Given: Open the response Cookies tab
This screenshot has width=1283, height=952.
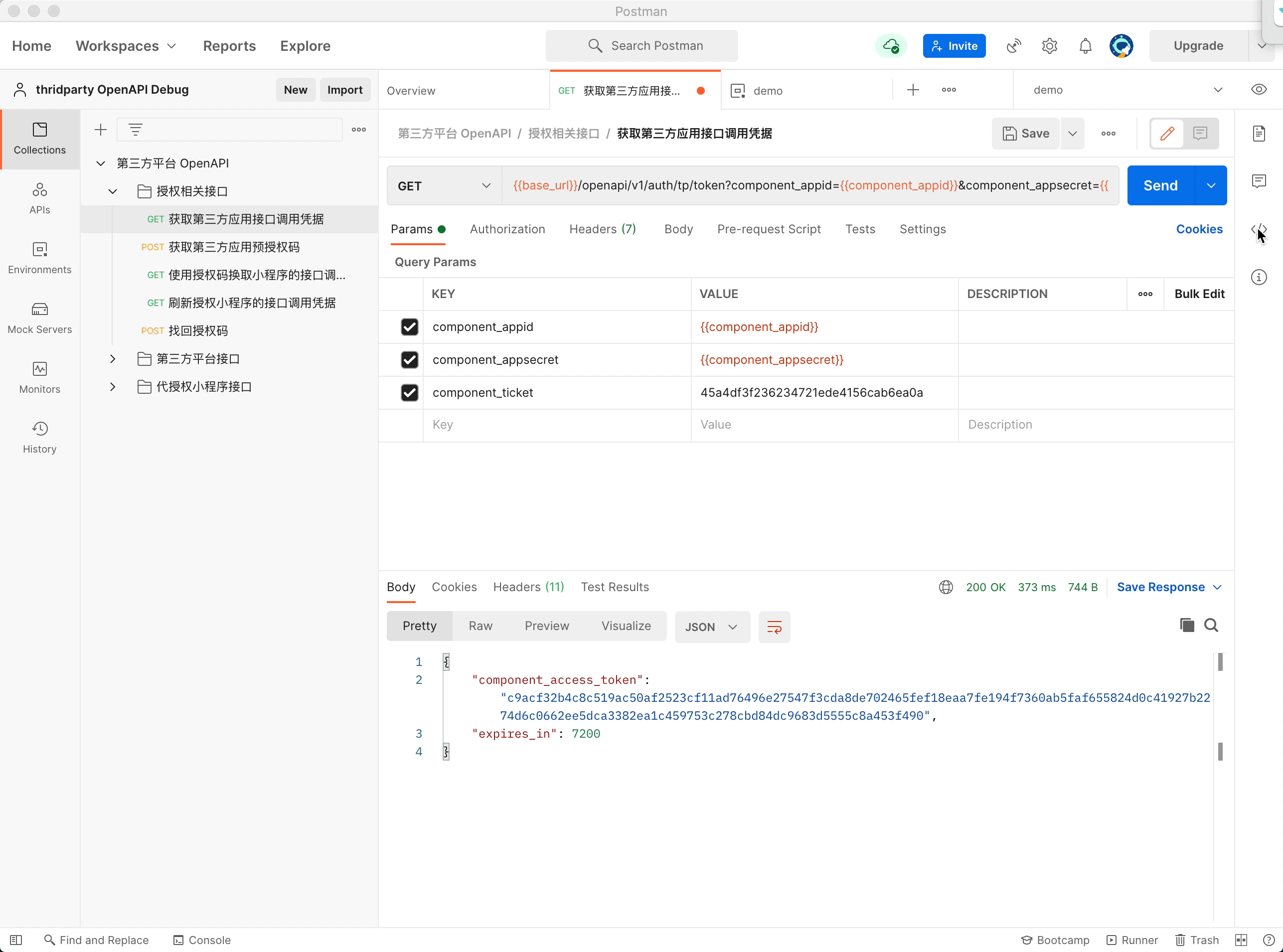Looking at the screenshot, I should tap(454, 587).
